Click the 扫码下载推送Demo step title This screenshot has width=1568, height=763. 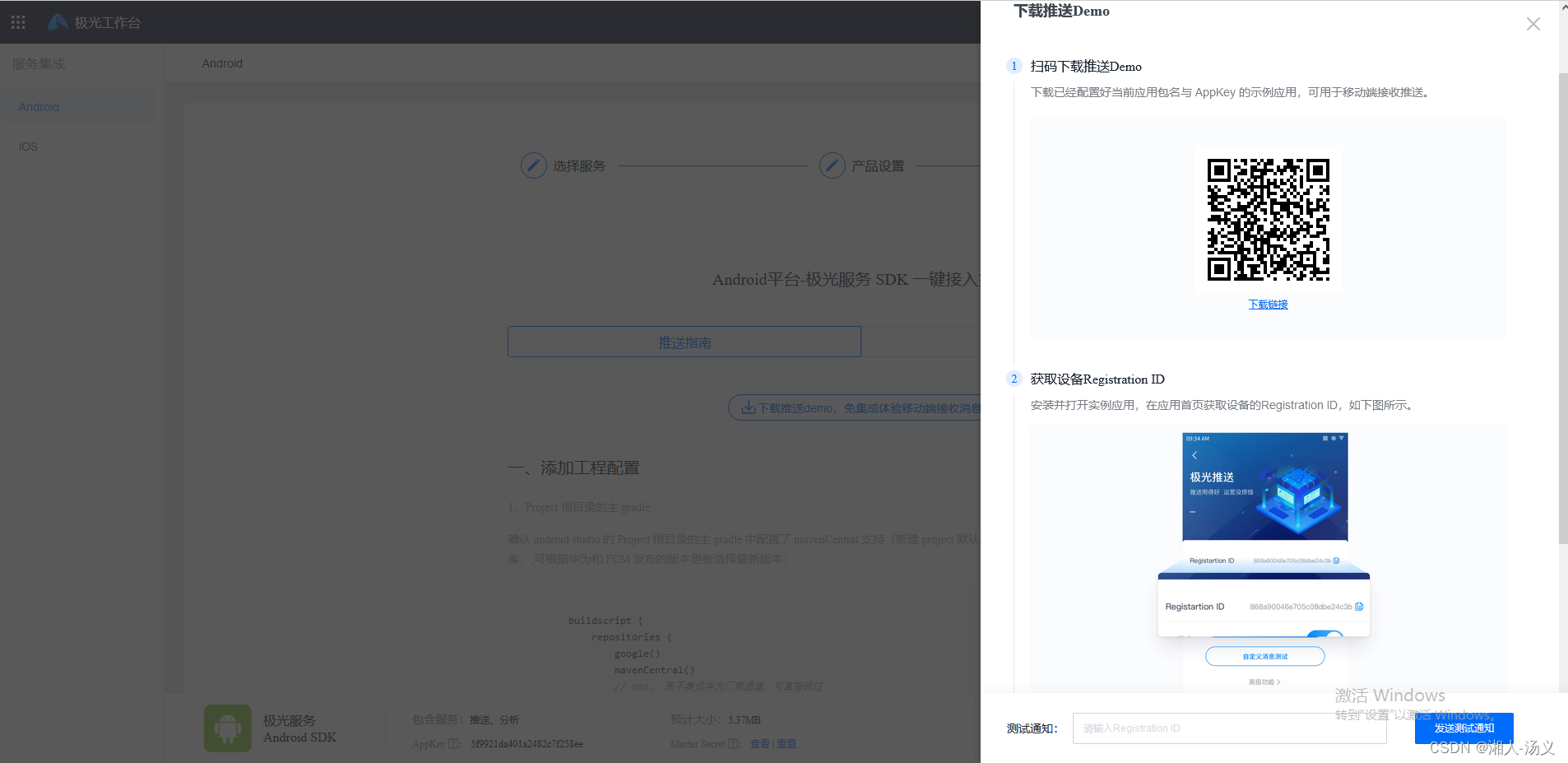[x=1086, y=67]
